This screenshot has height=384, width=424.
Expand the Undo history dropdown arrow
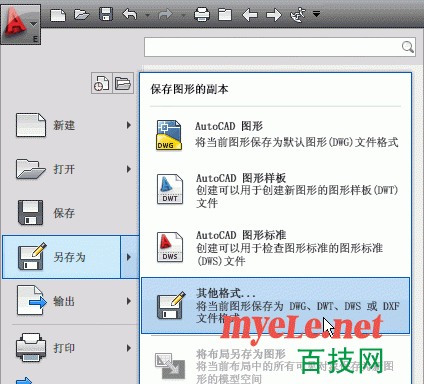point(148,15)
